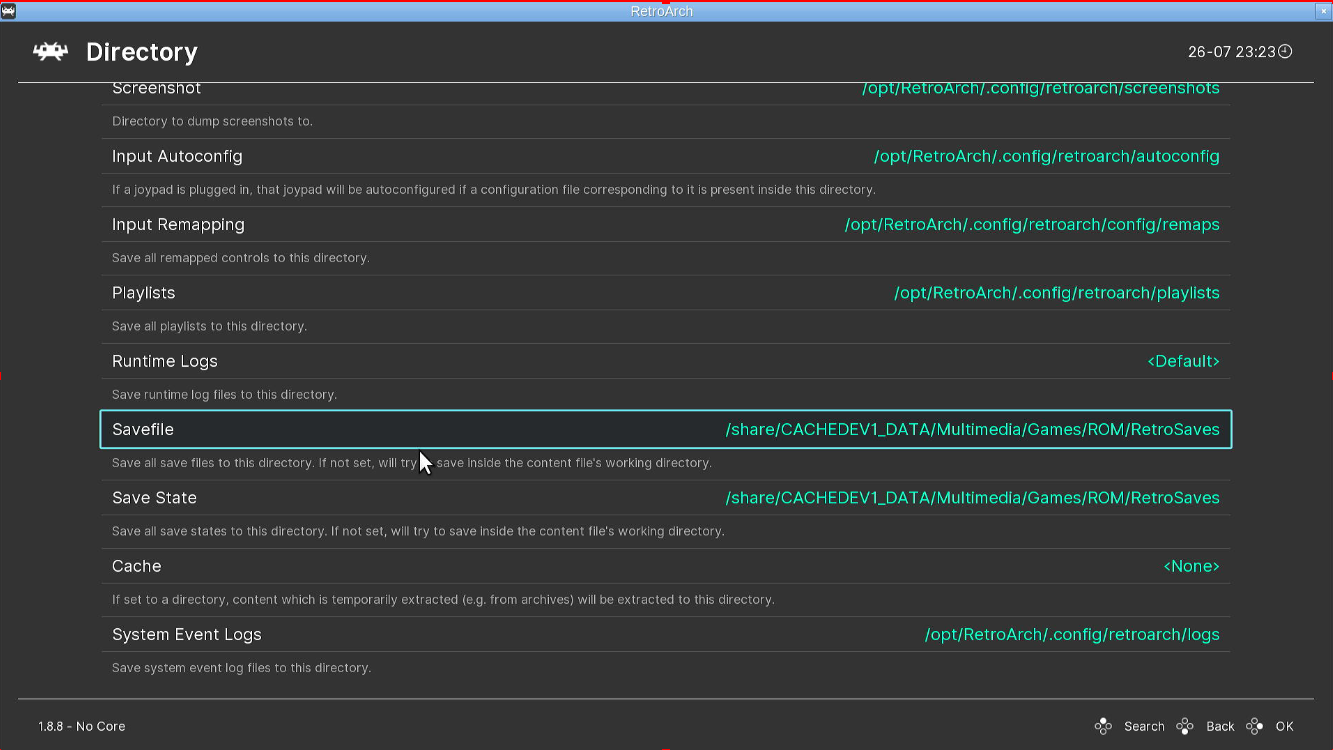Click 'Save all playlists to this directory' description

pos(209,326)
